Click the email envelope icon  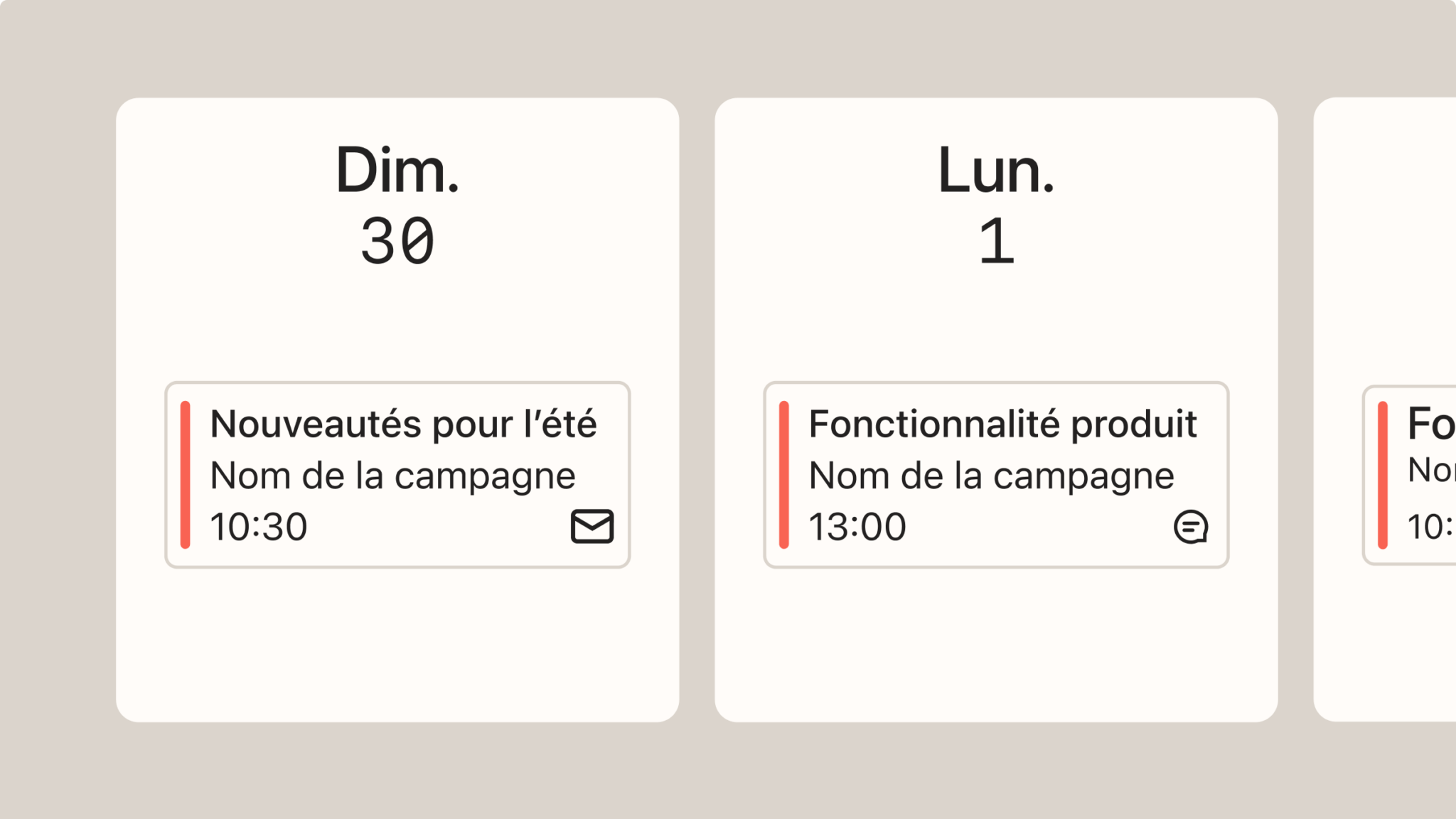pos(592,526)
